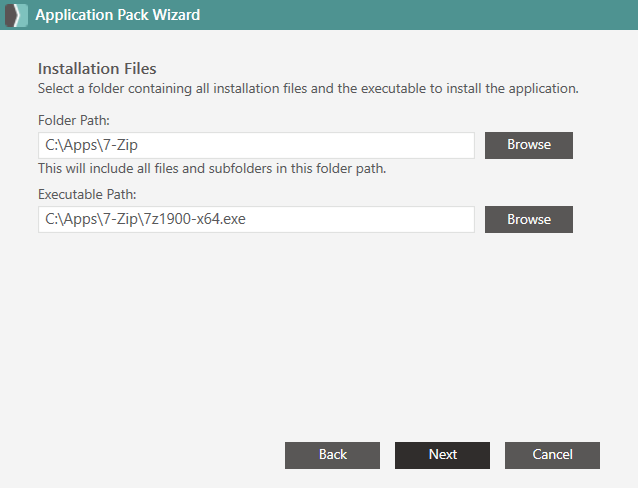
Task: Continue with the Next button
Action: coord(442,455)
